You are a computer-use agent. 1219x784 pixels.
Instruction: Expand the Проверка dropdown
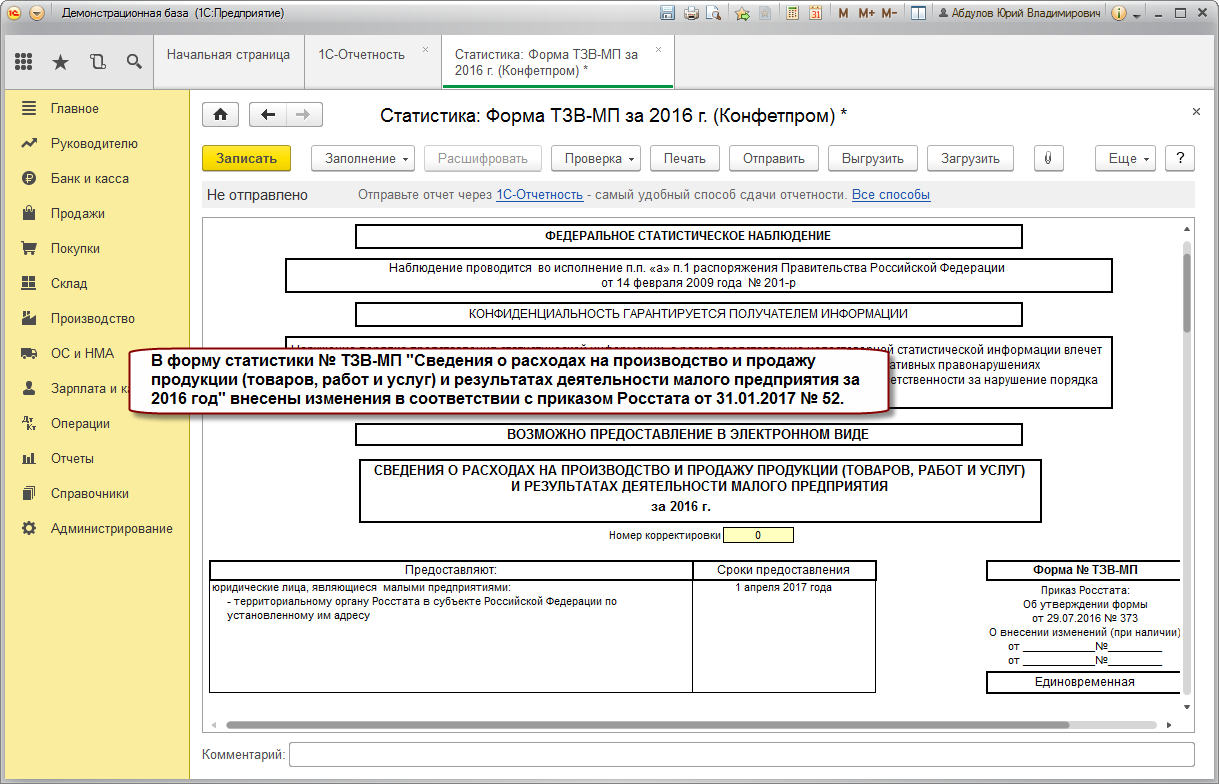point(600,158)
